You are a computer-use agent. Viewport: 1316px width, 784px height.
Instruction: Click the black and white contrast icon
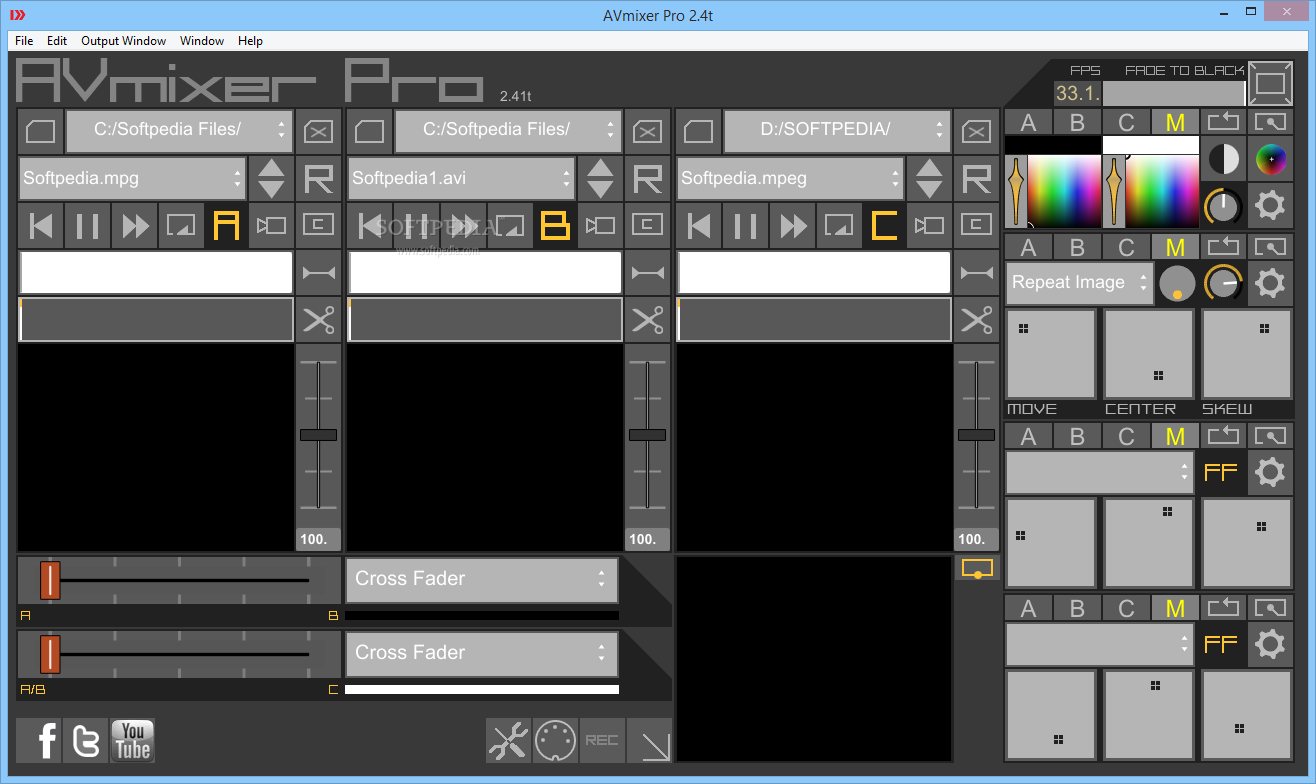[x=1222, y=158]
